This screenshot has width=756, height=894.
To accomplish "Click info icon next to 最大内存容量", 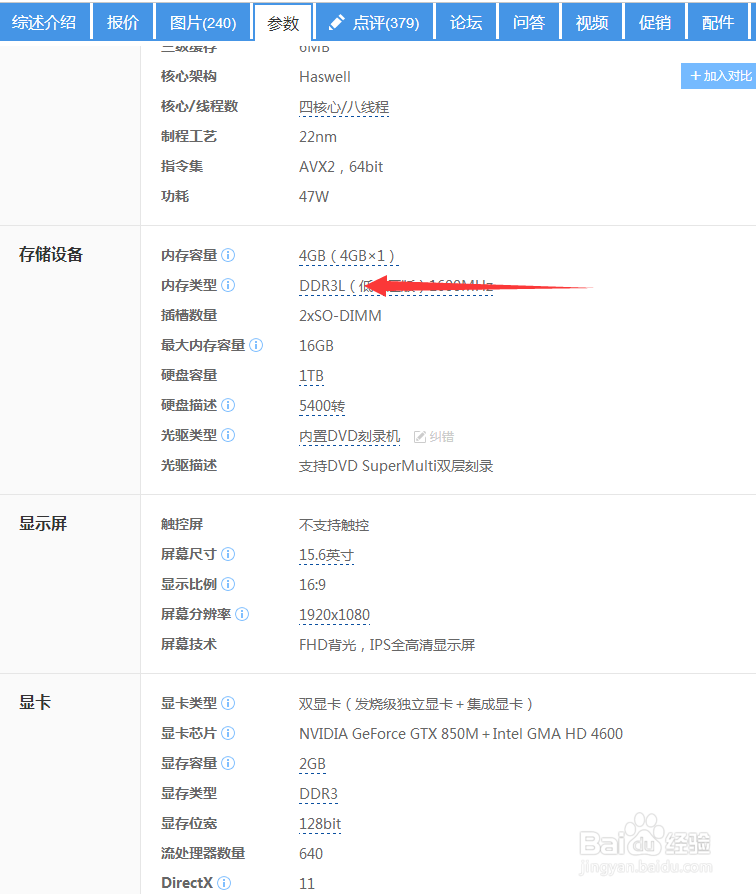I will click(x=256, y=345).
